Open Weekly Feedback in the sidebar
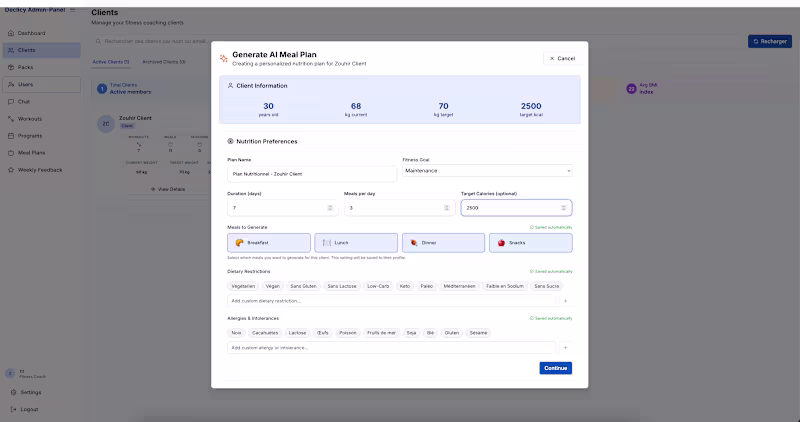 point(41,170)
